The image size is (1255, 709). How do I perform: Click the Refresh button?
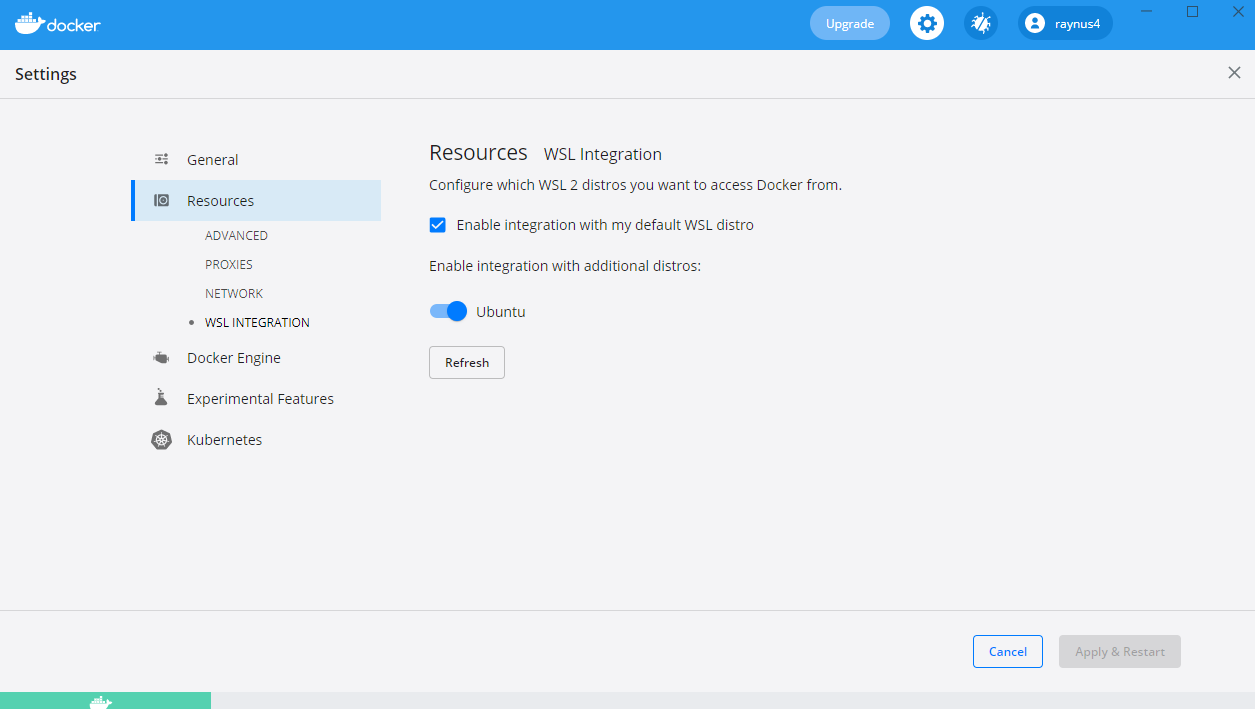(466, 362)
